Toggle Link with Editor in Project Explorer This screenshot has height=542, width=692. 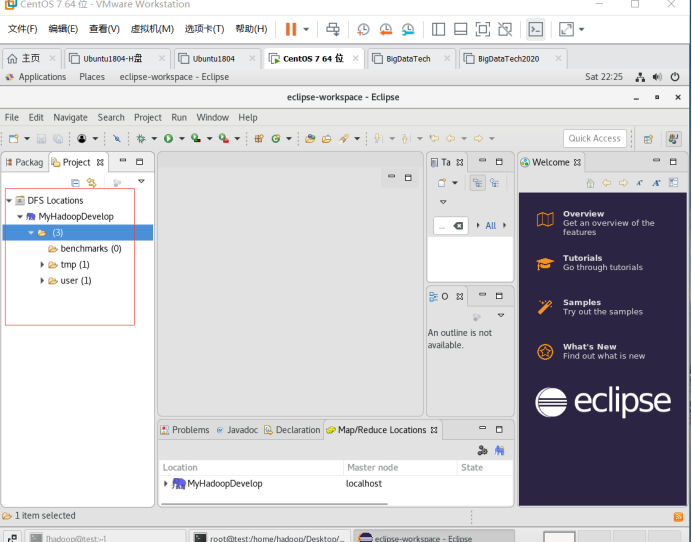[91, 182]
